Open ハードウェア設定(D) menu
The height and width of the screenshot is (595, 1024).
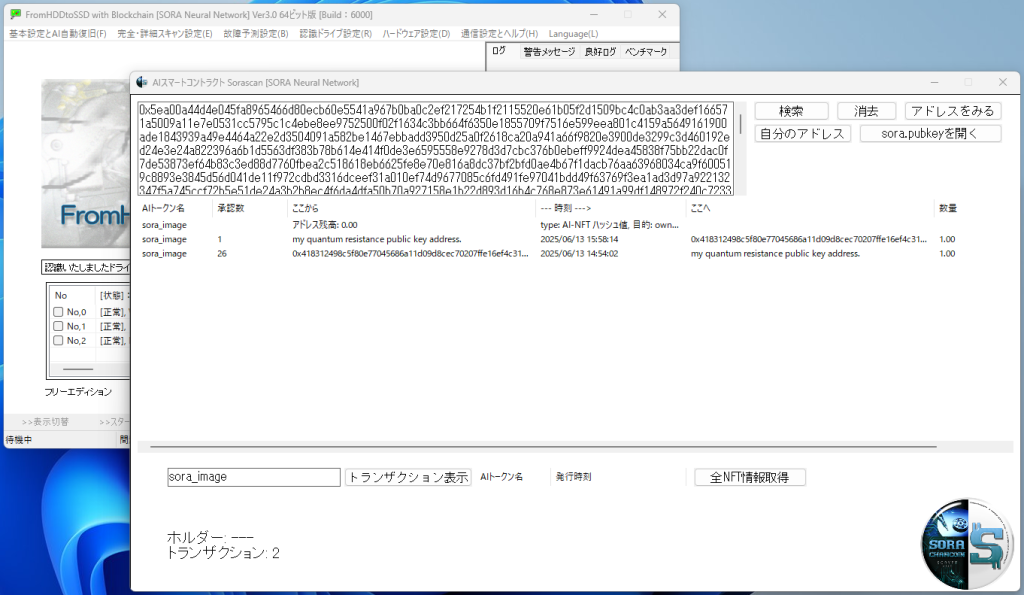[416, 34]
